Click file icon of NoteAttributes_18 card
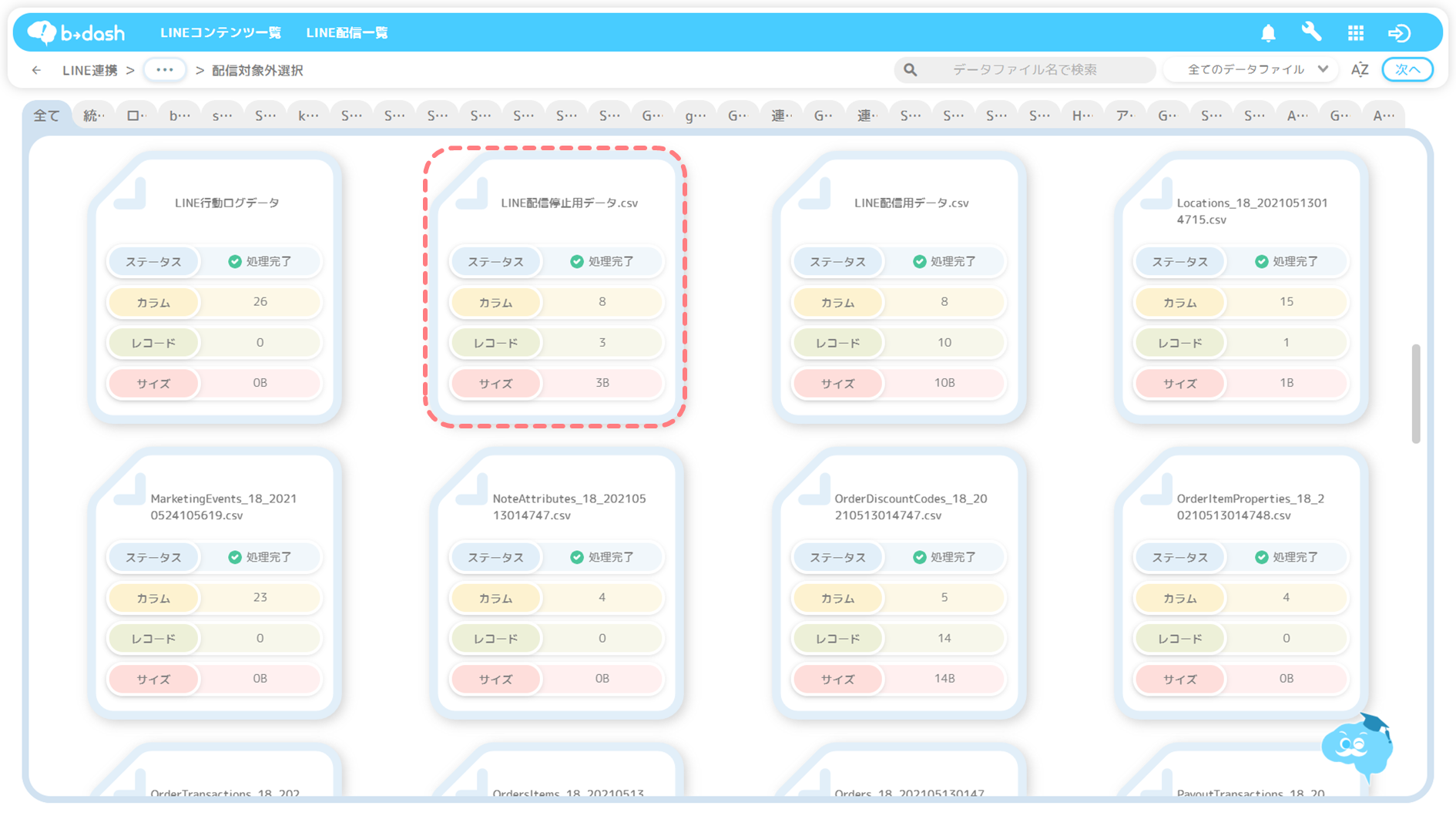The width and height of the screenshot is (1456, 819). pyautogui.click(x=473, y=489)
